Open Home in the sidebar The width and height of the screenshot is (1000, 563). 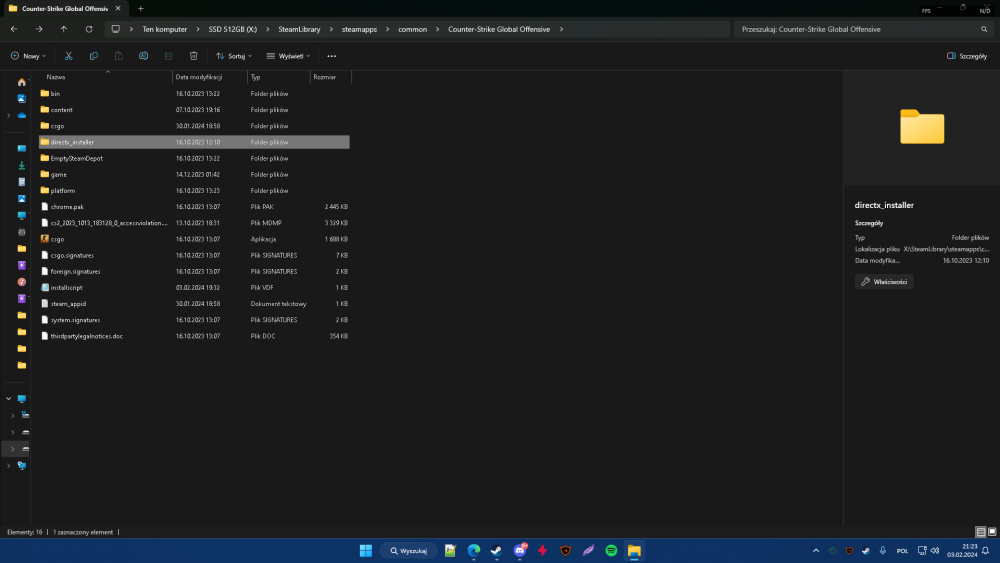[22, 82]
